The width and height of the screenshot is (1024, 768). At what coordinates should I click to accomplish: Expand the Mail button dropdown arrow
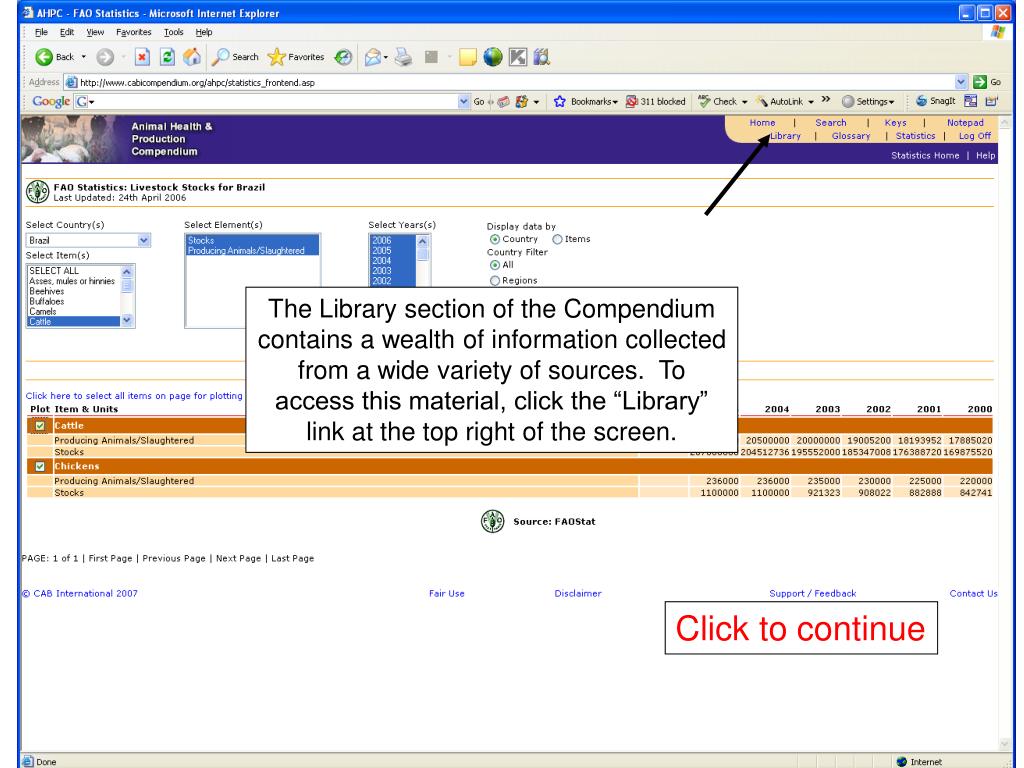pyautogui.click(x=386, y=57)
